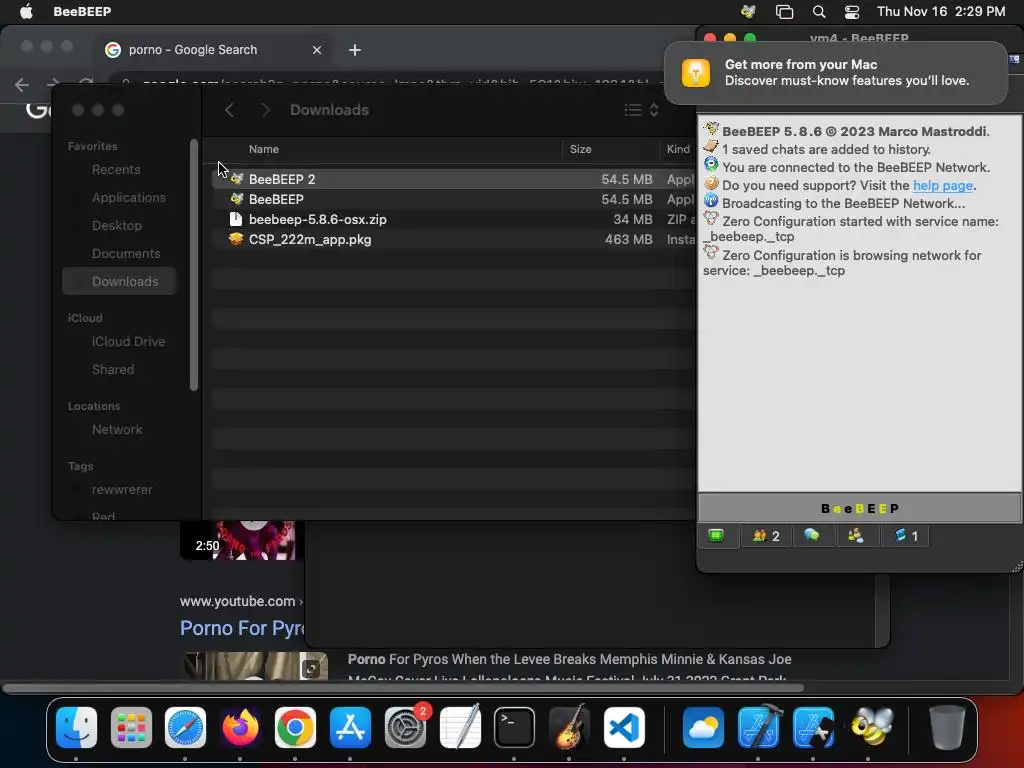Select the rewwrerer tag in Finder sidebar
The width and height of the screenshot is (1024, 768).
(121, 490)
